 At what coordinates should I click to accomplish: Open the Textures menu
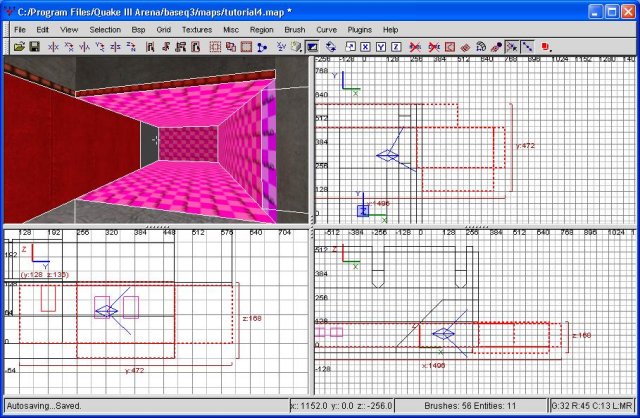(197, 30)
